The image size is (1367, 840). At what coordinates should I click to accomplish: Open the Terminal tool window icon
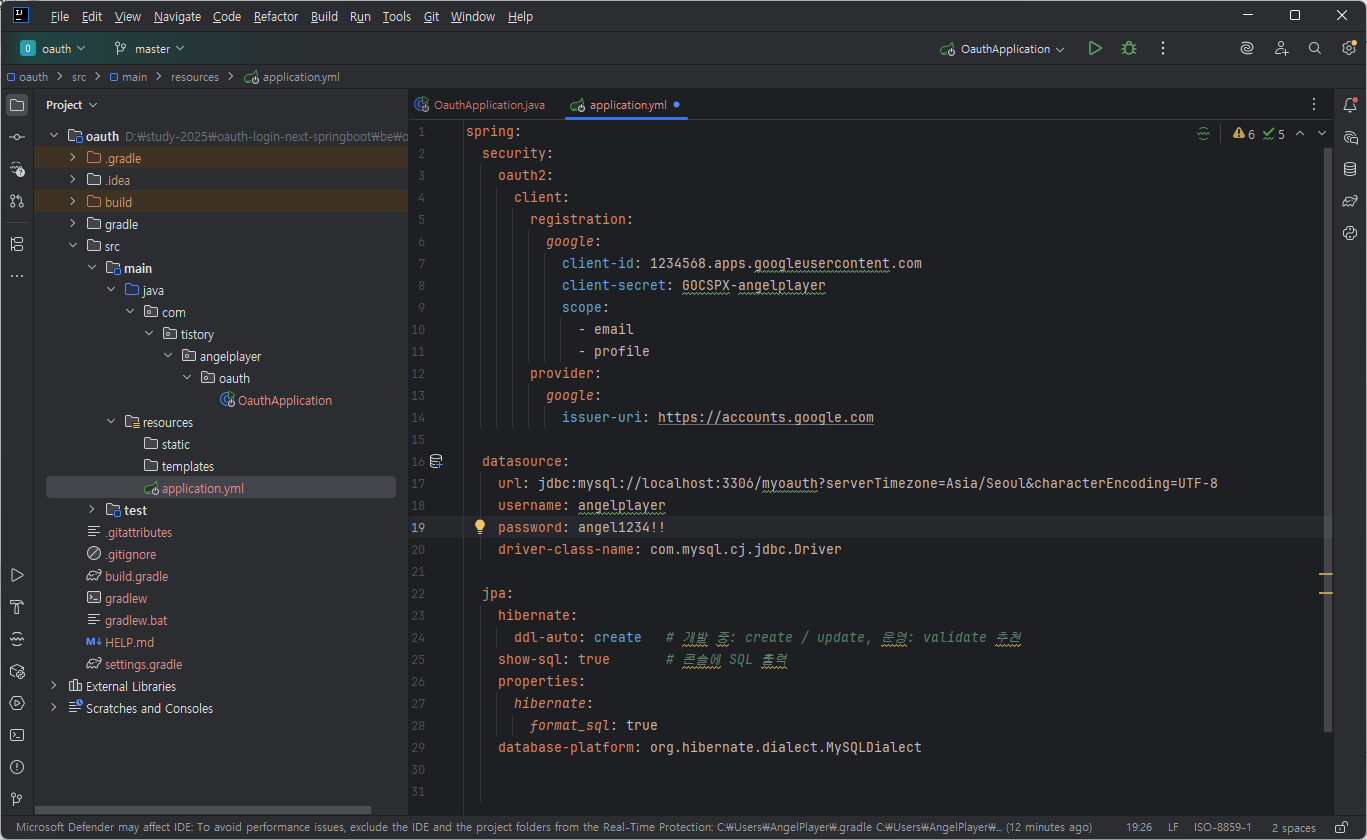pos(17,735)
